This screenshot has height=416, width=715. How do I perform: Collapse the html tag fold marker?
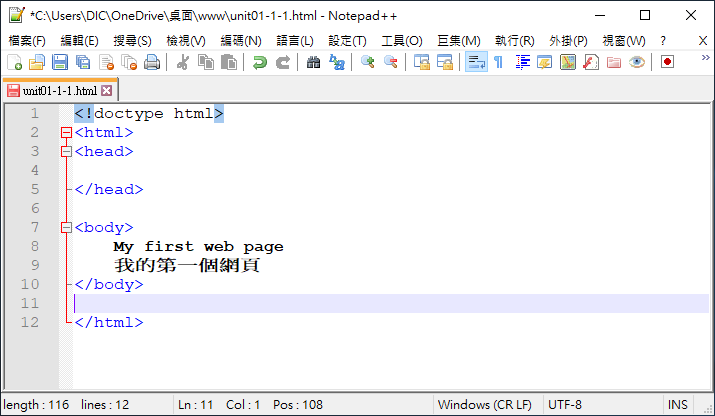tap(67, 132)
